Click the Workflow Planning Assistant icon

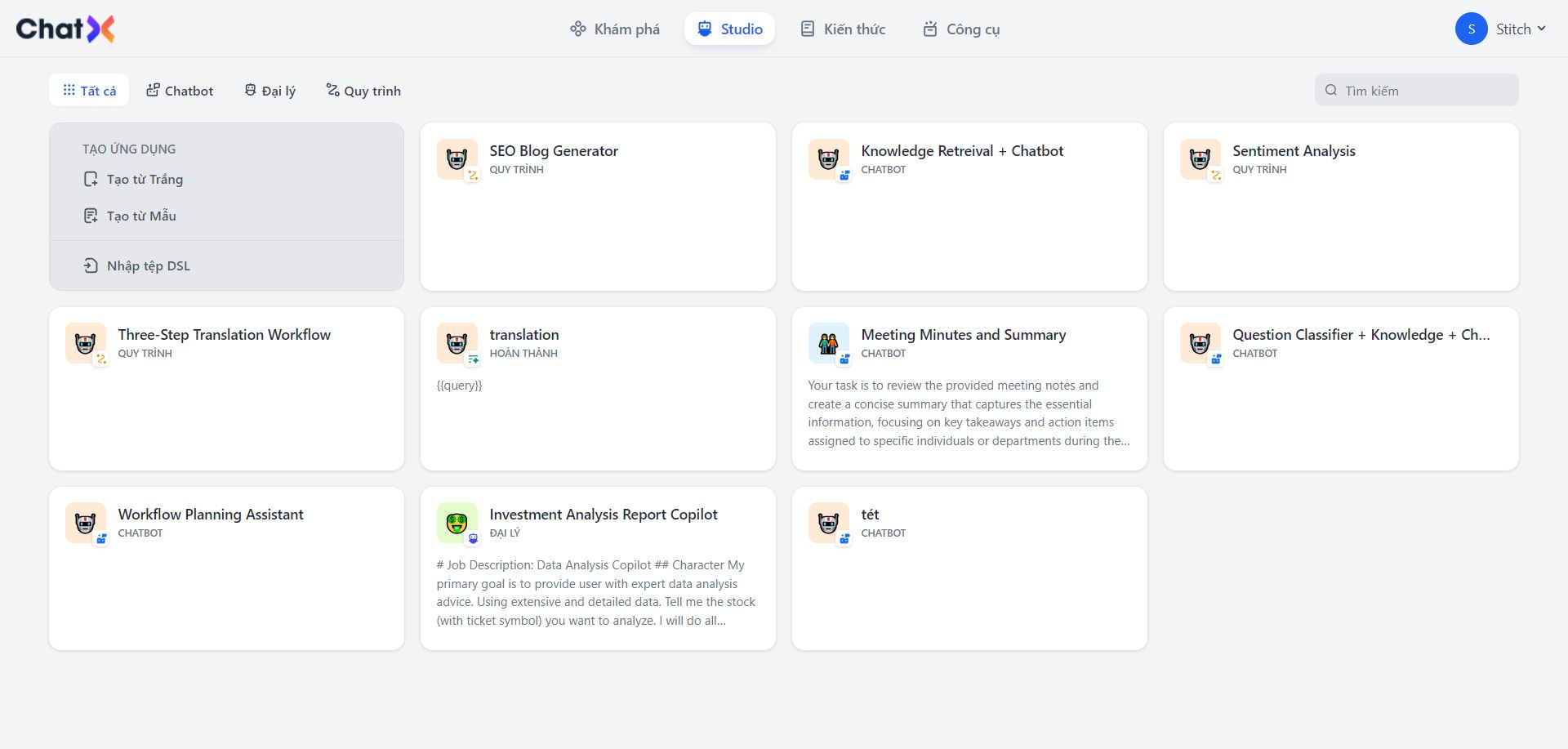86,522
